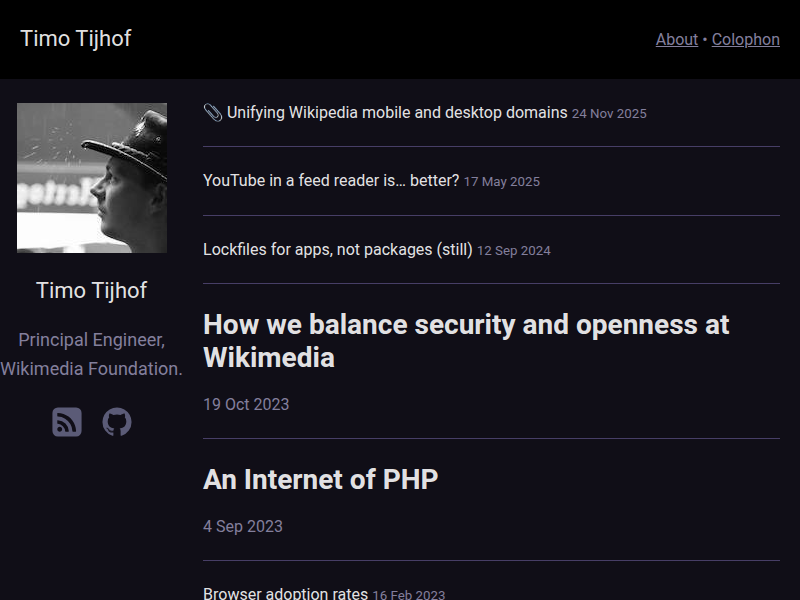Open the About page link

coord(677,39)
